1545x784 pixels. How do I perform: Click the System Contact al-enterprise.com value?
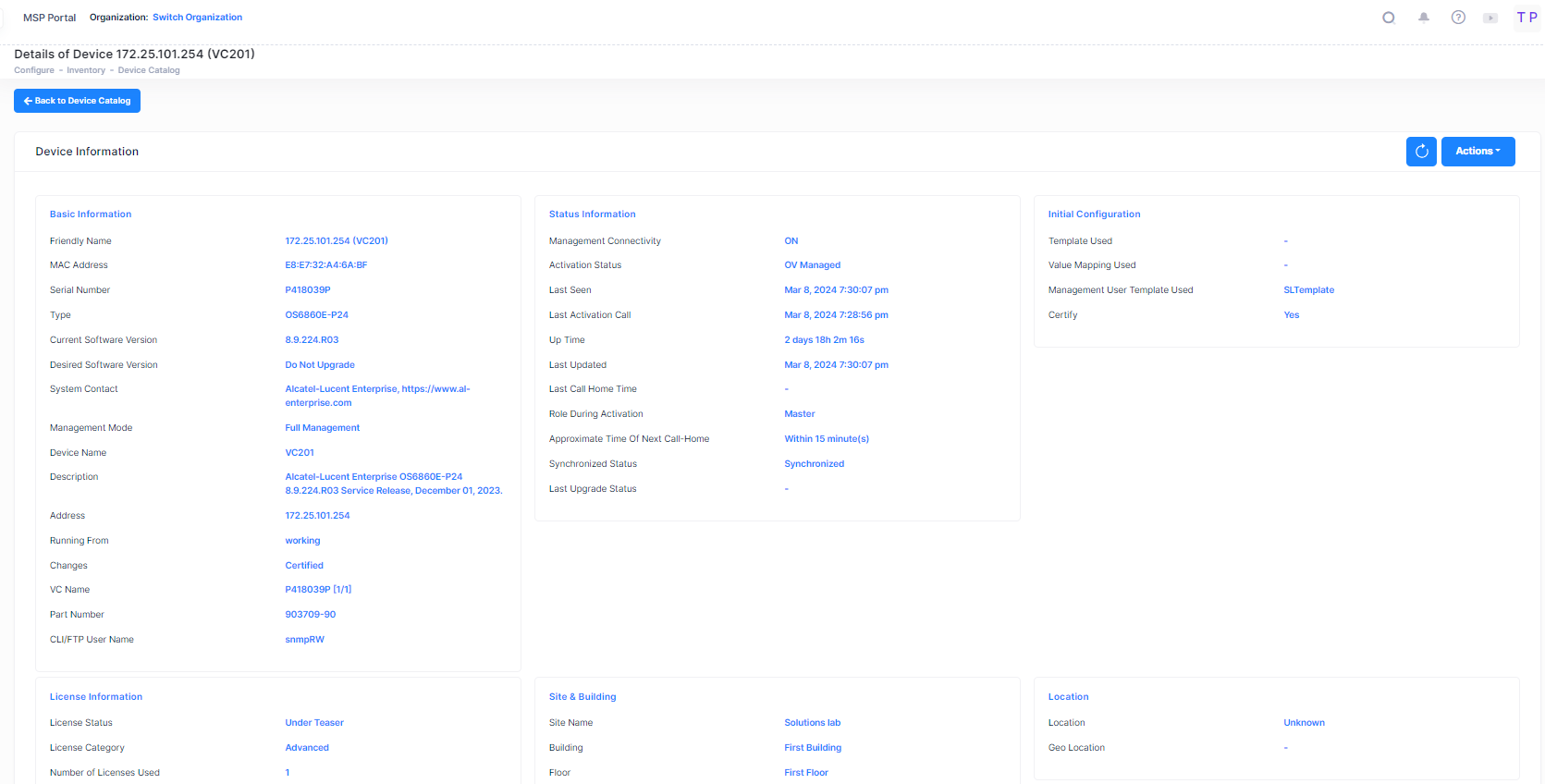pos(377,396)
